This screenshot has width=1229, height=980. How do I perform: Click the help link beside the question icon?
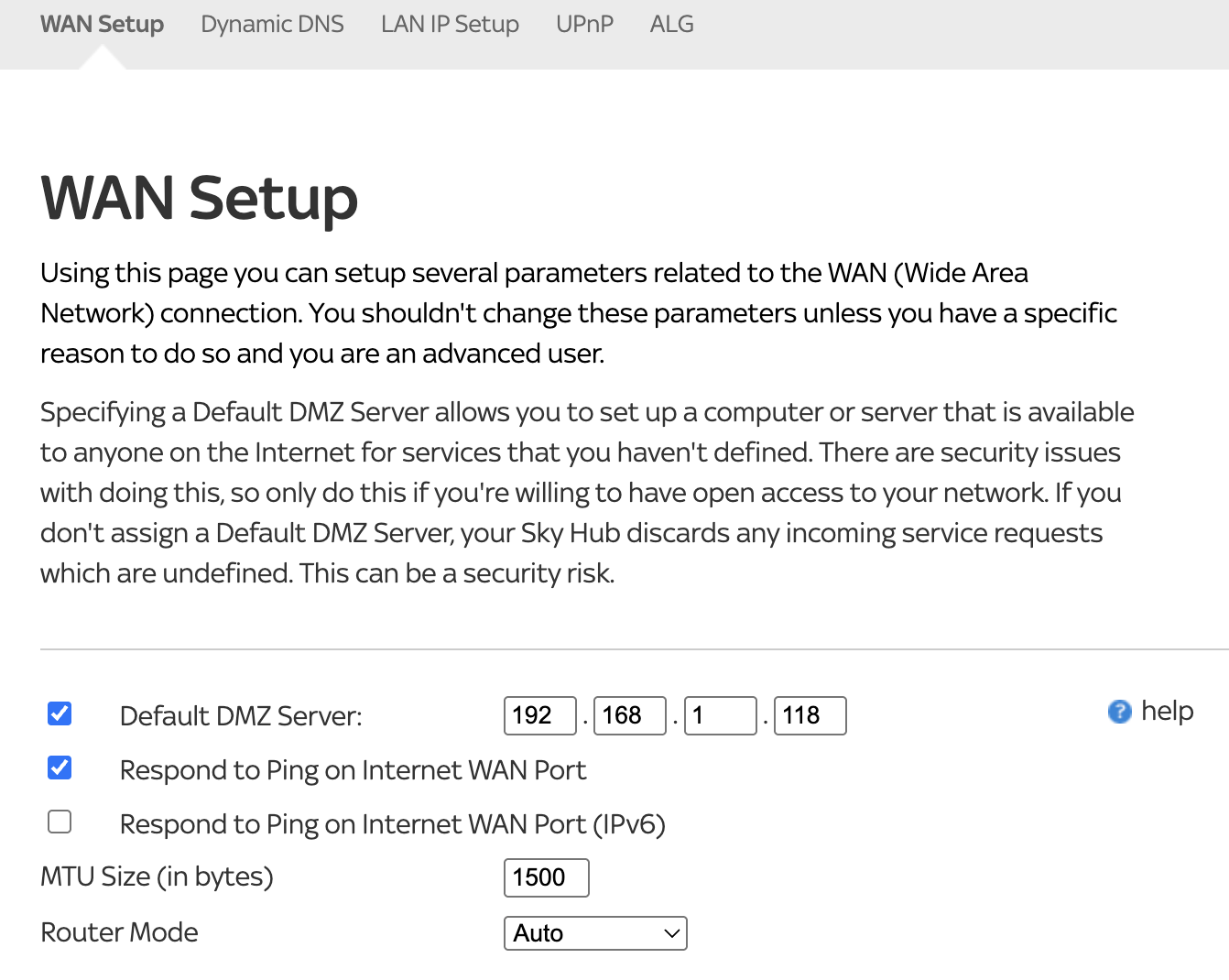tap(1167, 710)
